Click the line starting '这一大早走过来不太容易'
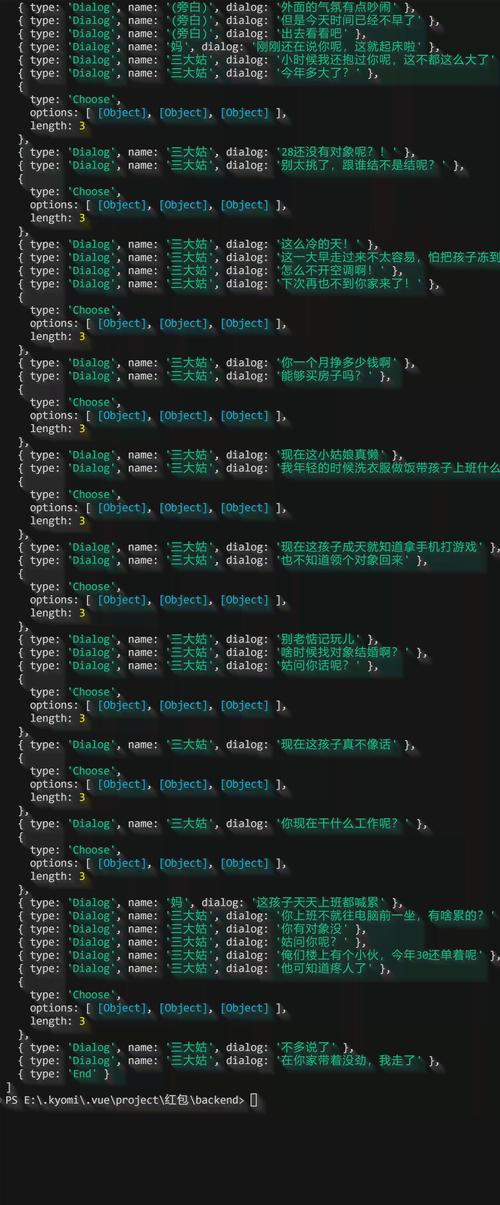Image resolution: width=500 pixels, height=1205 pixels. click(x=387, y=257)
